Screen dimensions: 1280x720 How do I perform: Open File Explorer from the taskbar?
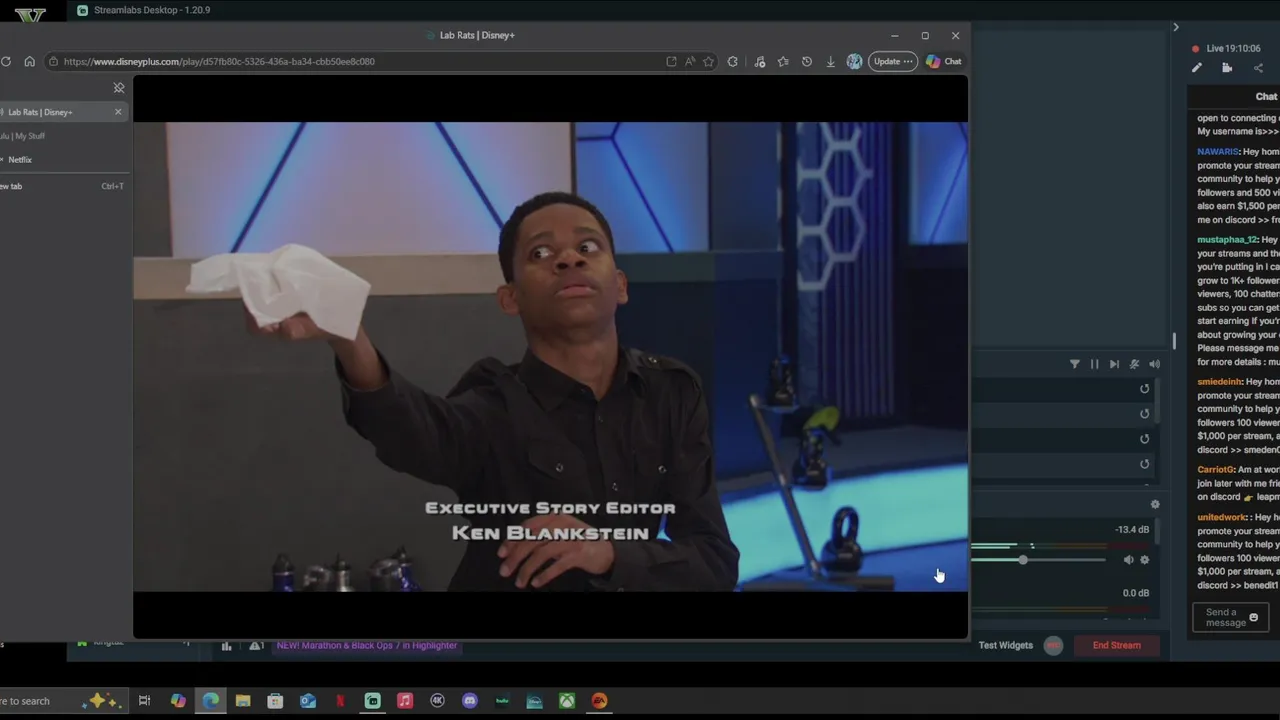pyautogui.click(x=243, y=701)
